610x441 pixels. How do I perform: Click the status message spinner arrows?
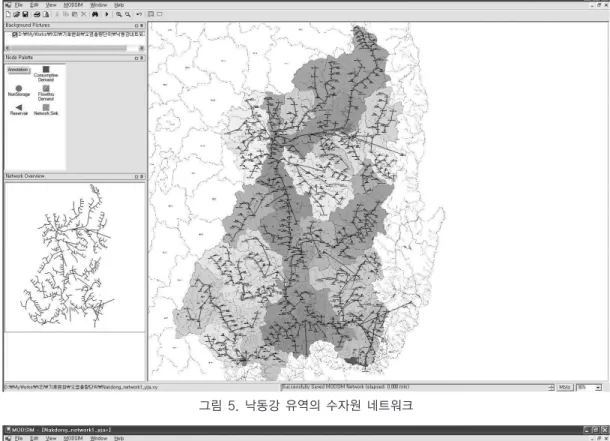(551, 387)
